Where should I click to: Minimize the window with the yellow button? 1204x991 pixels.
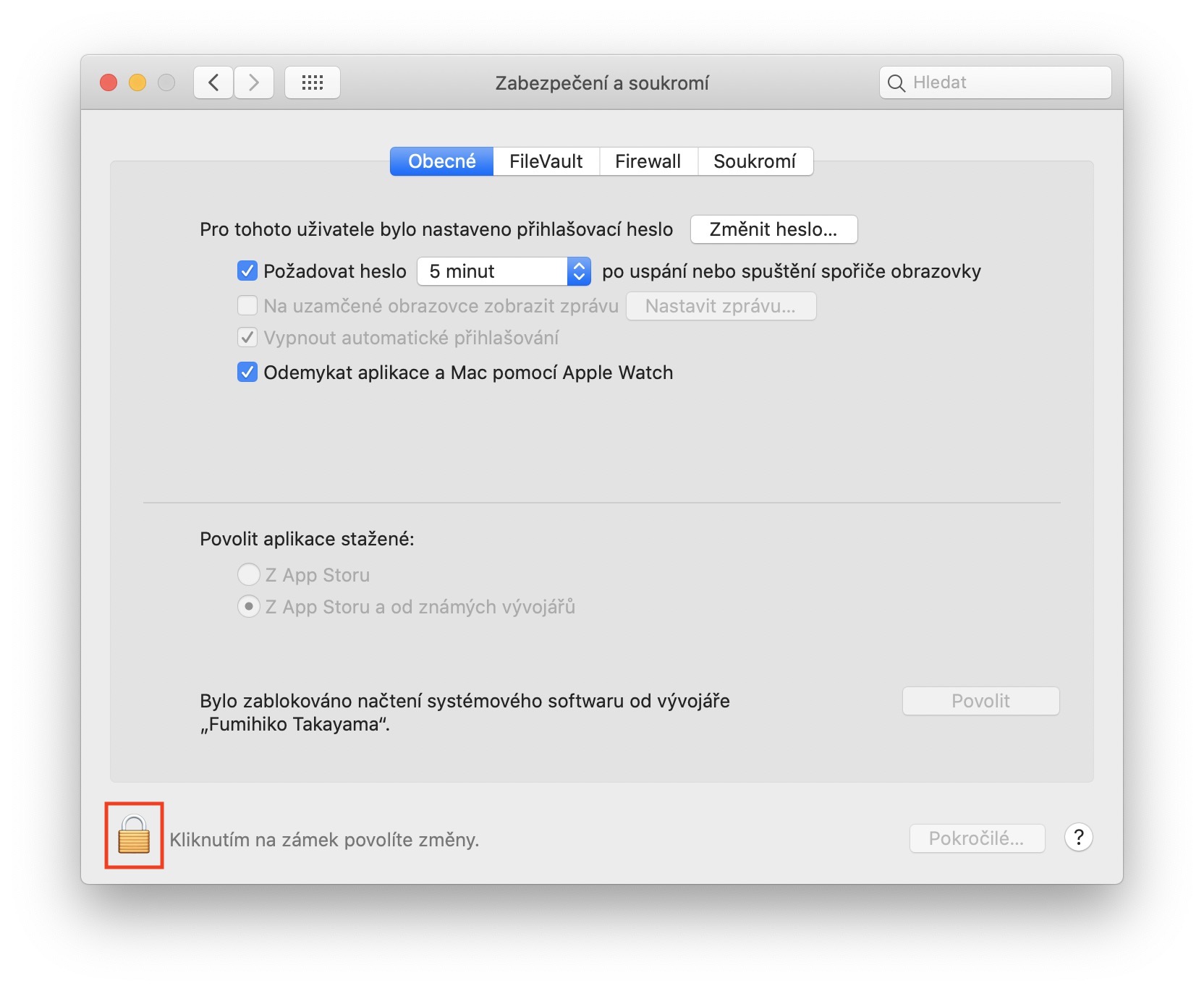(137, 82)
